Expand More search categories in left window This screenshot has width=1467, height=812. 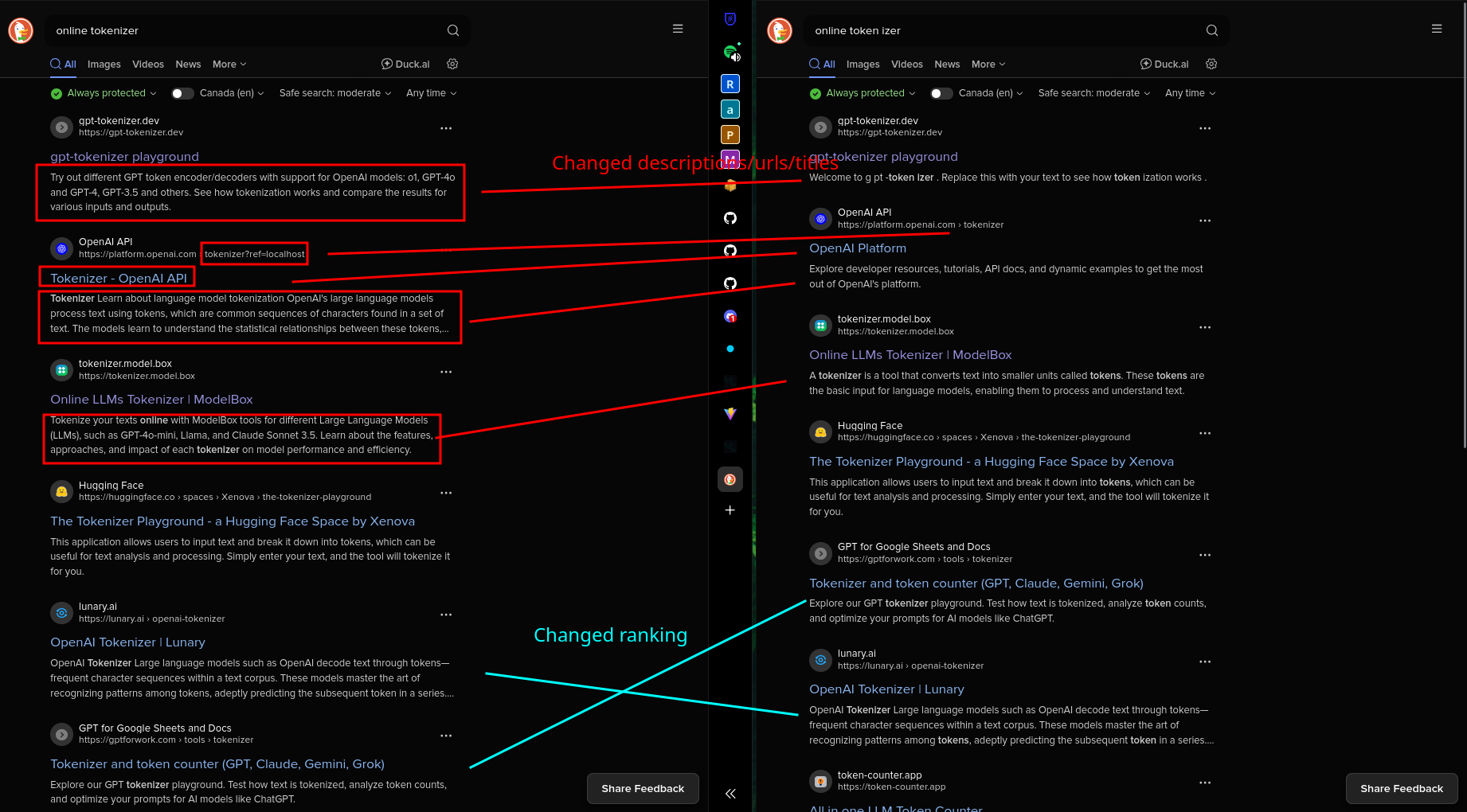(x=229, y=64)
